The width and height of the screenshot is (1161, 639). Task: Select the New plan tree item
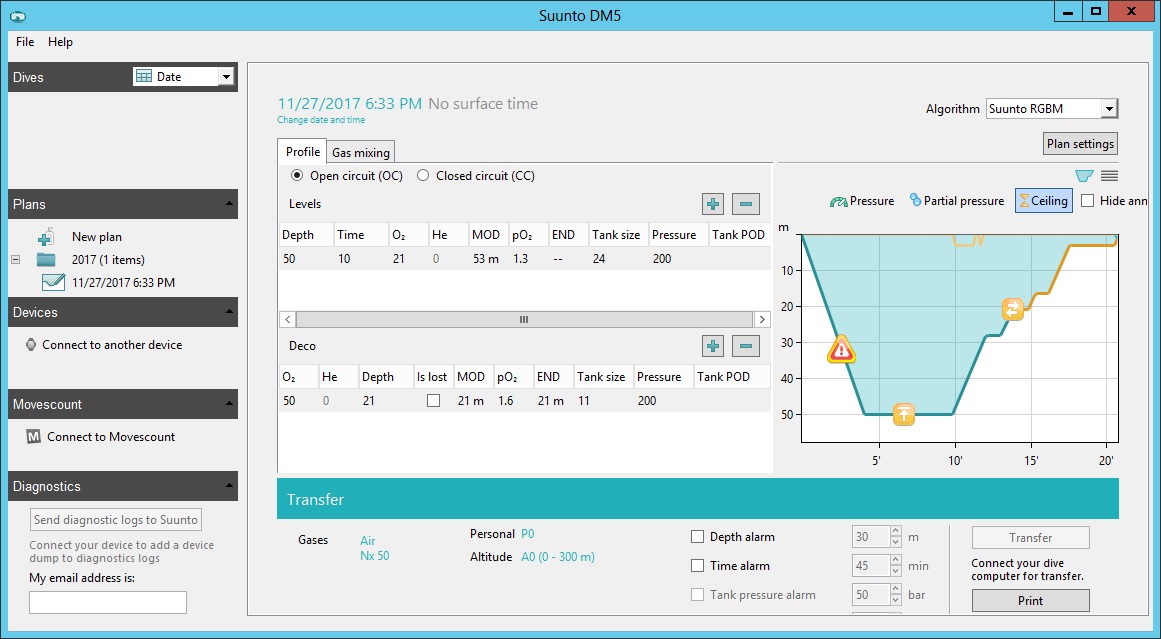point(97,236)
